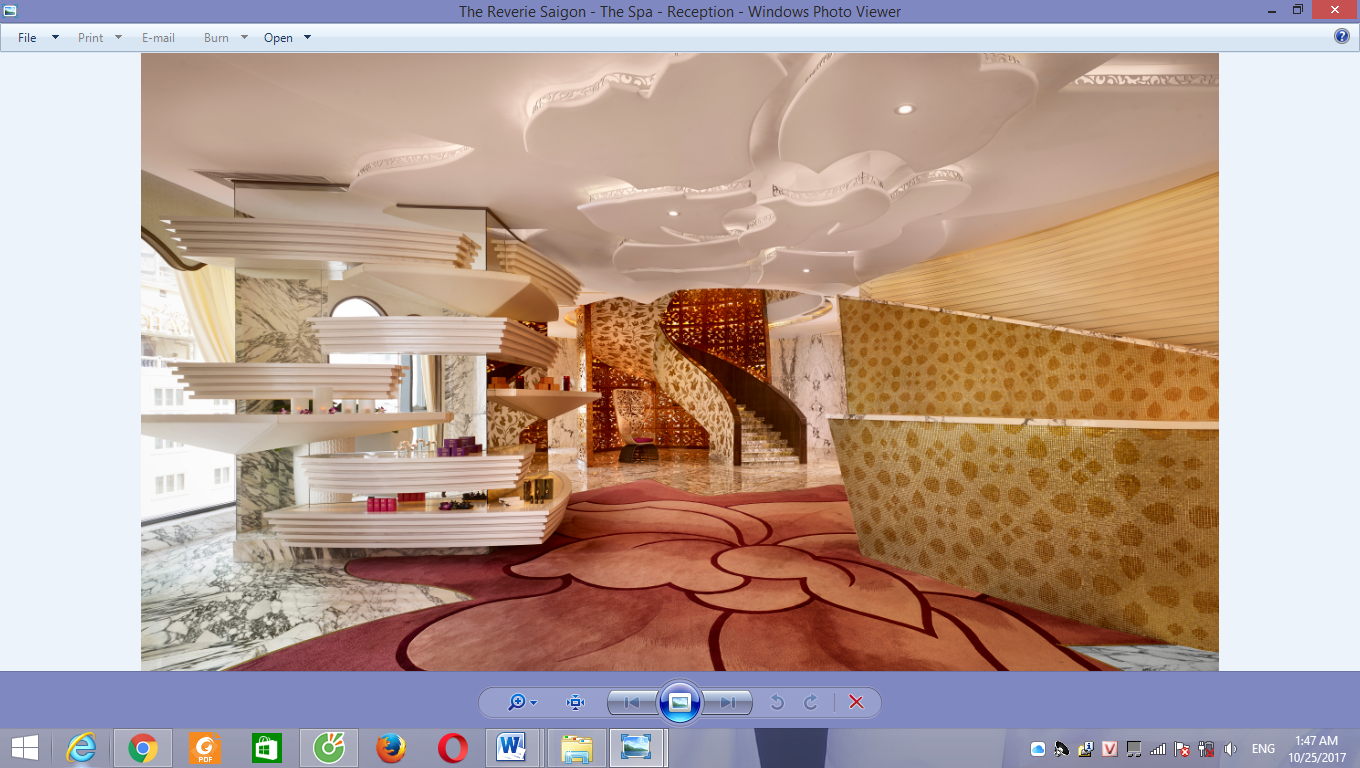Viewport: 1360px width, 768px height.
Task: Click the satellite dish tray icon
Action: point(1061,749)
